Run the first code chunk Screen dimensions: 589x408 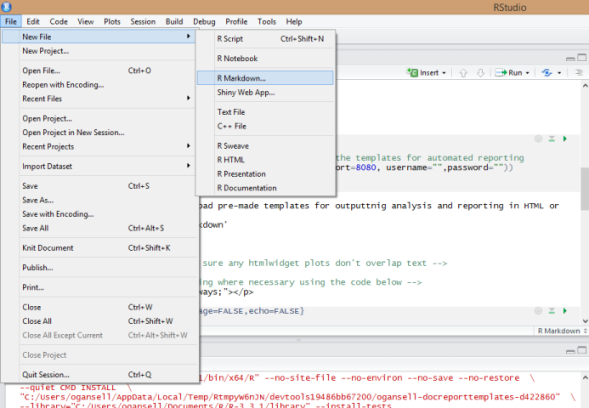click(565, 139)
